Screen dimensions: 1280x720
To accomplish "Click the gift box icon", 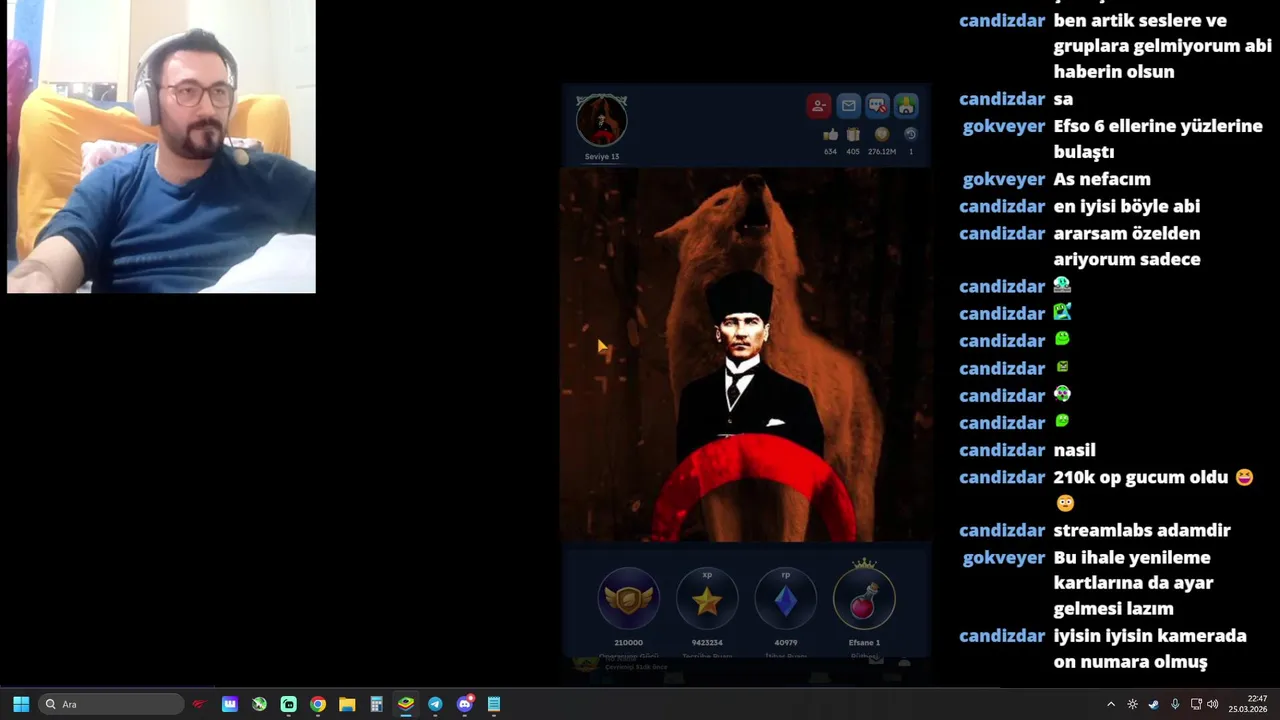I will 853,134.
